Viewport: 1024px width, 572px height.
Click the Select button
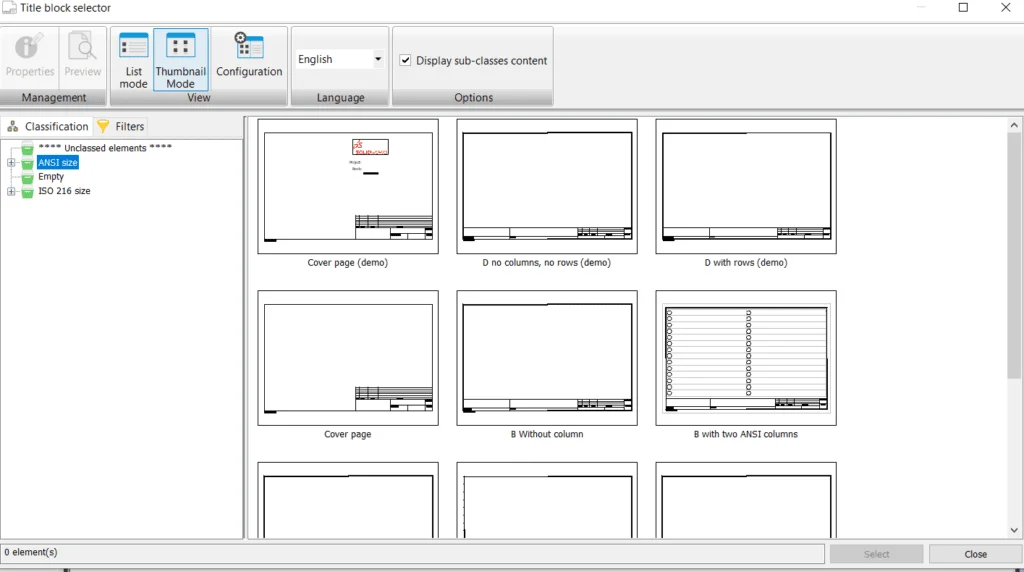pos(876,554)
